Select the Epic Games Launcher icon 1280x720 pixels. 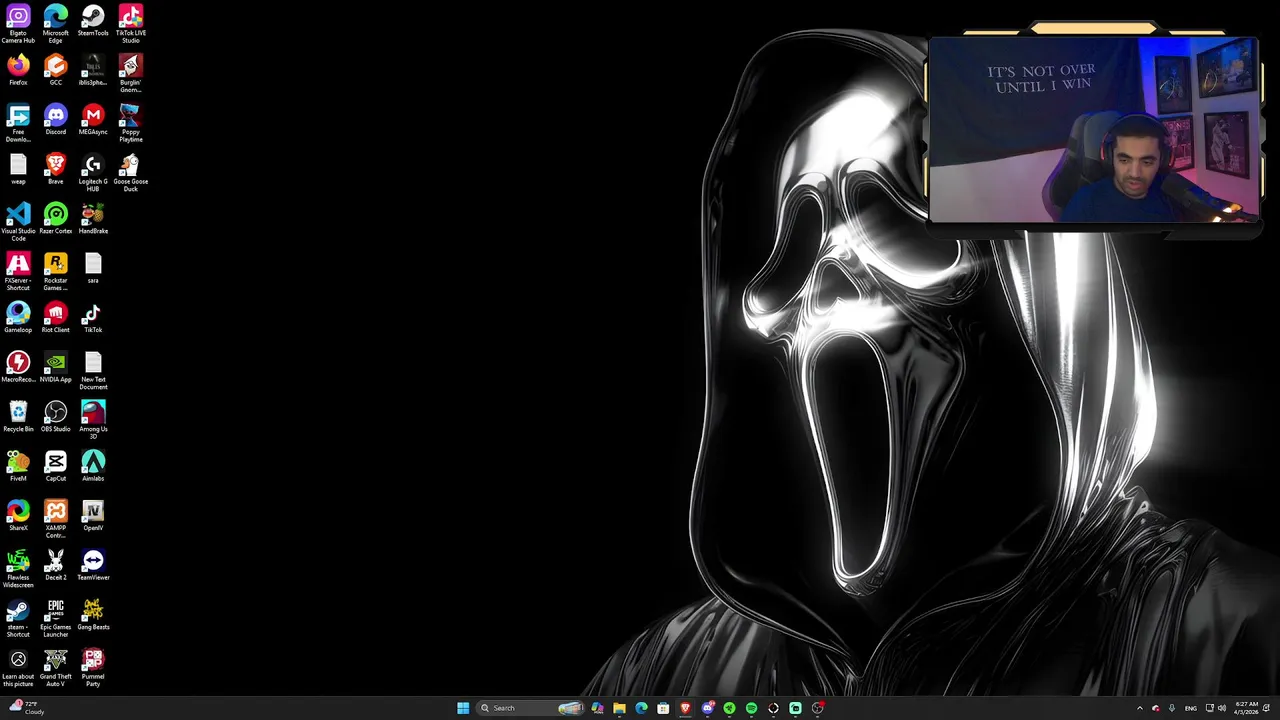coord(55,618)
